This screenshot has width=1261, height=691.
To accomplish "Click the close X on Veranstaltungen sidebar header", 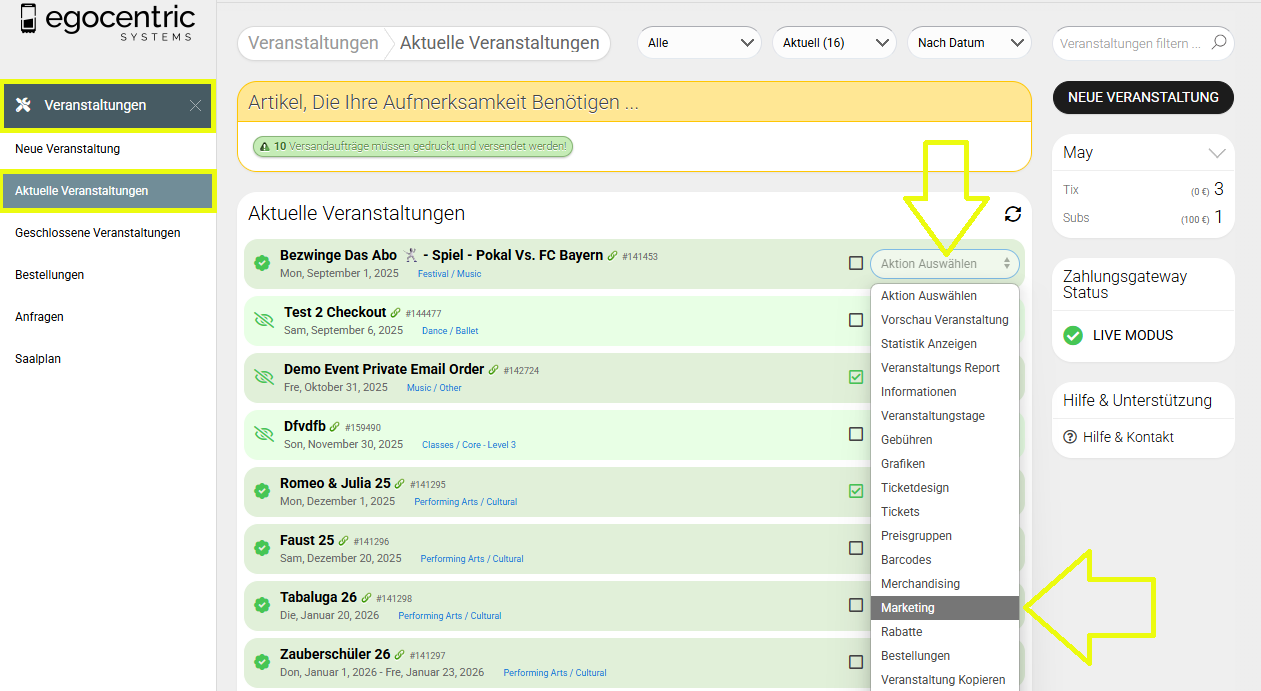I will tap(195, 106).
